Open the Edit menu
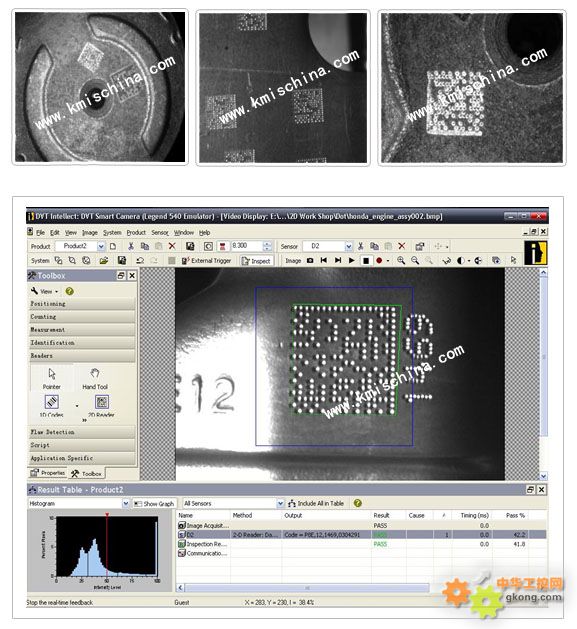The height and width of the screenshot is (629, 577). [55, 232]
